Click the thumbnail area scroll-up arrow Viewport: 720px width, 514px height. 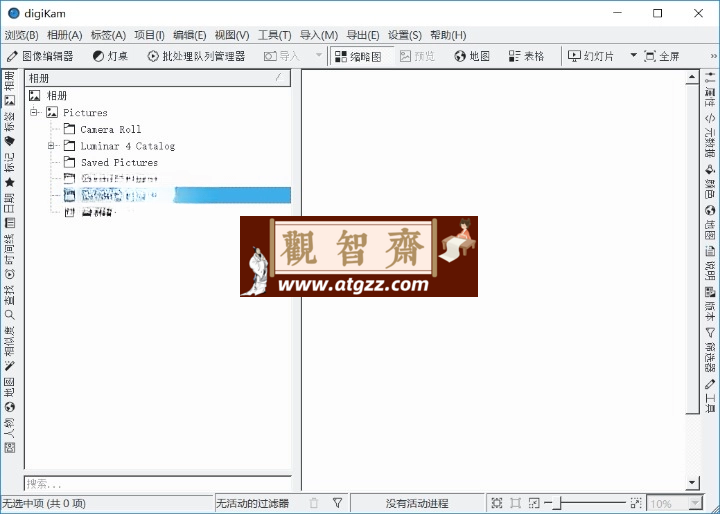pos(692,77)
